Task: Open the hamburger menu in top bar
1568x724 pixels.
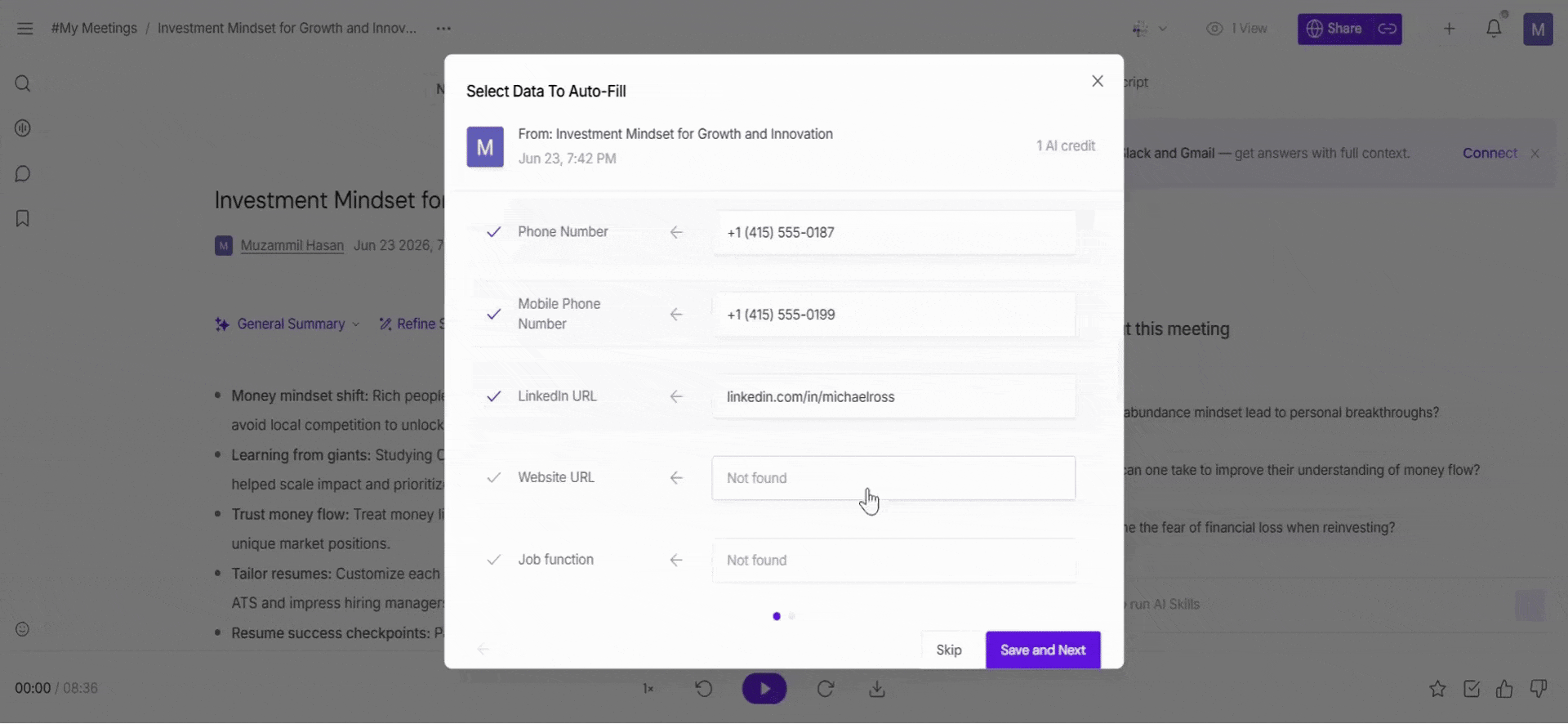Action: pos(25,29)
